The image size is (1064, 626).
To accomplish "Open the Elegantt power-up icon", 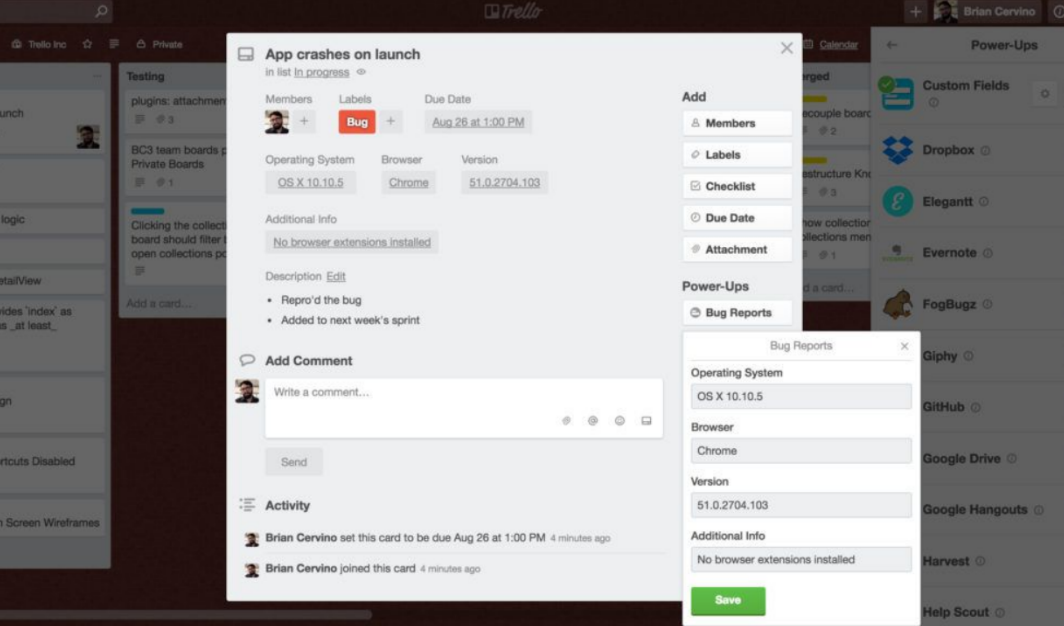I will pos(897,201).
